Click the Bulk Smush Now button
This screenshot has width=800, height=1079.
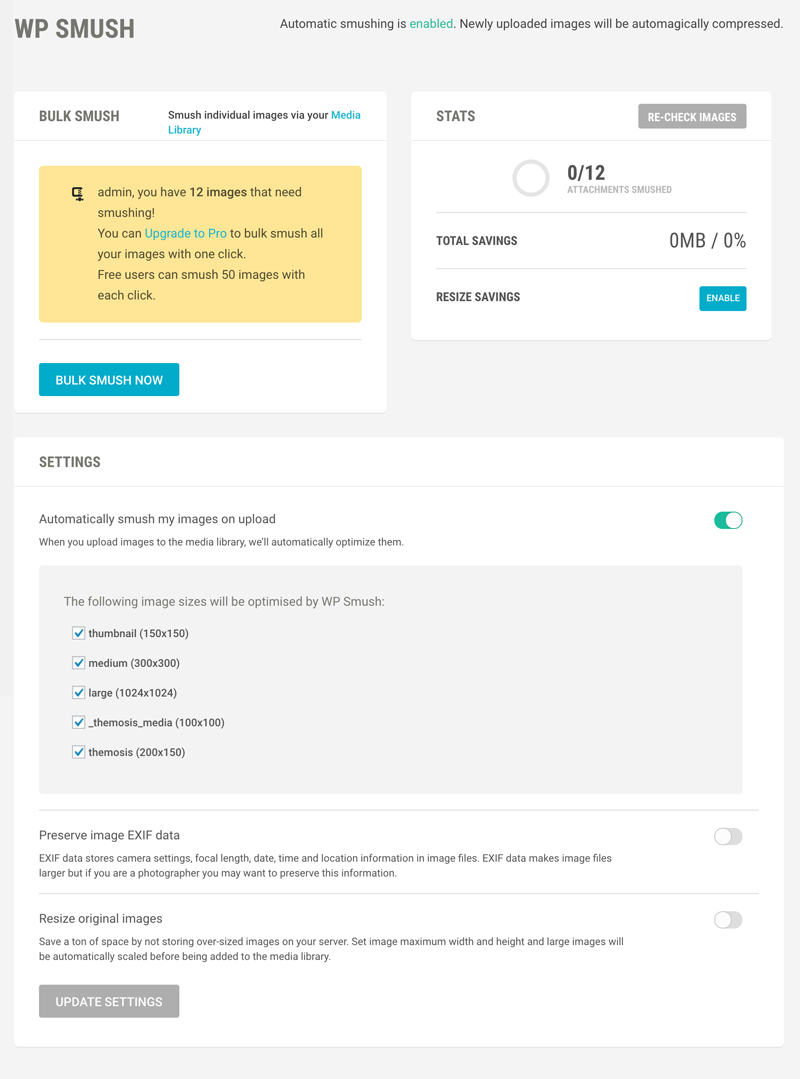[109, 380]
